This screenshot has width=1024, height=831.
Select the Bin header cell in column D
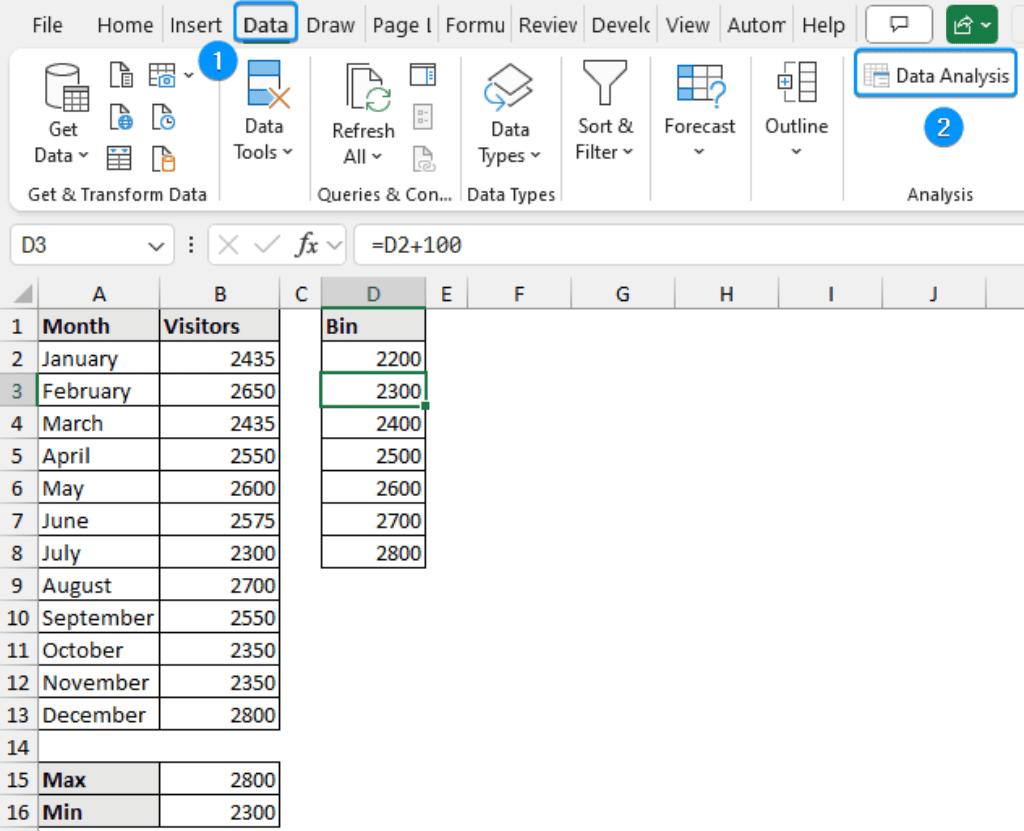[x=373, y=325]
